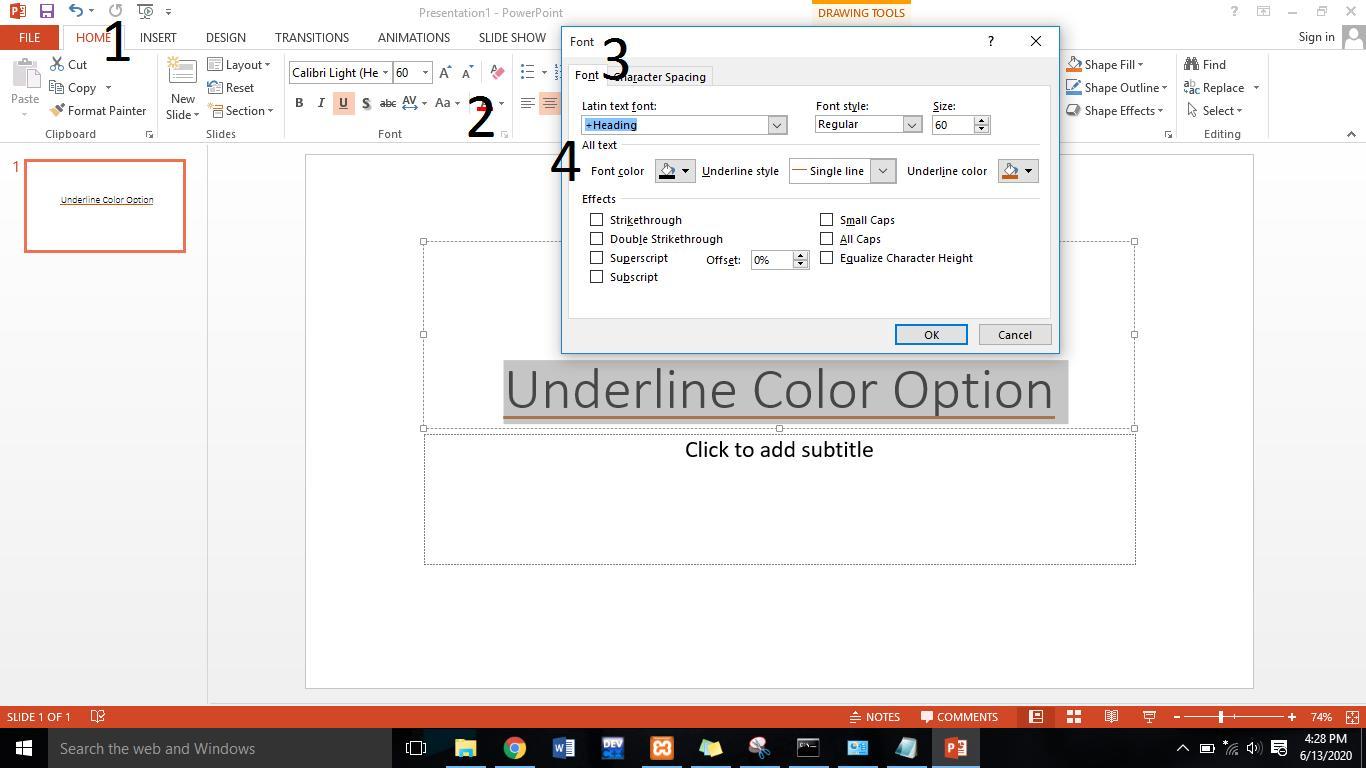The width and height of the screenshot is (1366, 768).
Task: Switch to Slide Sorter view icon
Action: pyautogui.click(x=1074, y=717)
